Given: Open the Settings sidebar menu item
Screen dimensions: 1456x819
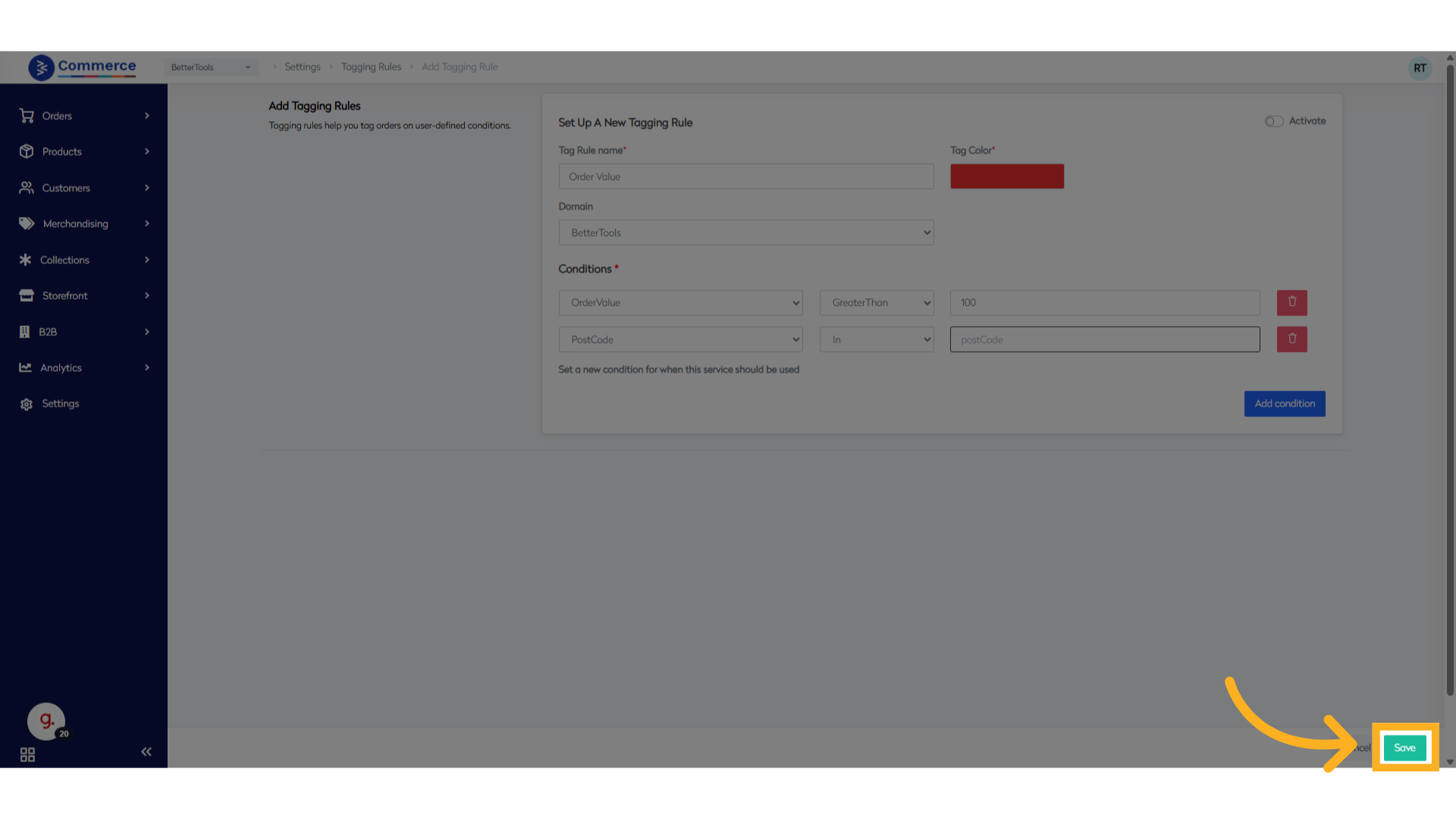Looking at the screenshot, I should coord(60,403).
